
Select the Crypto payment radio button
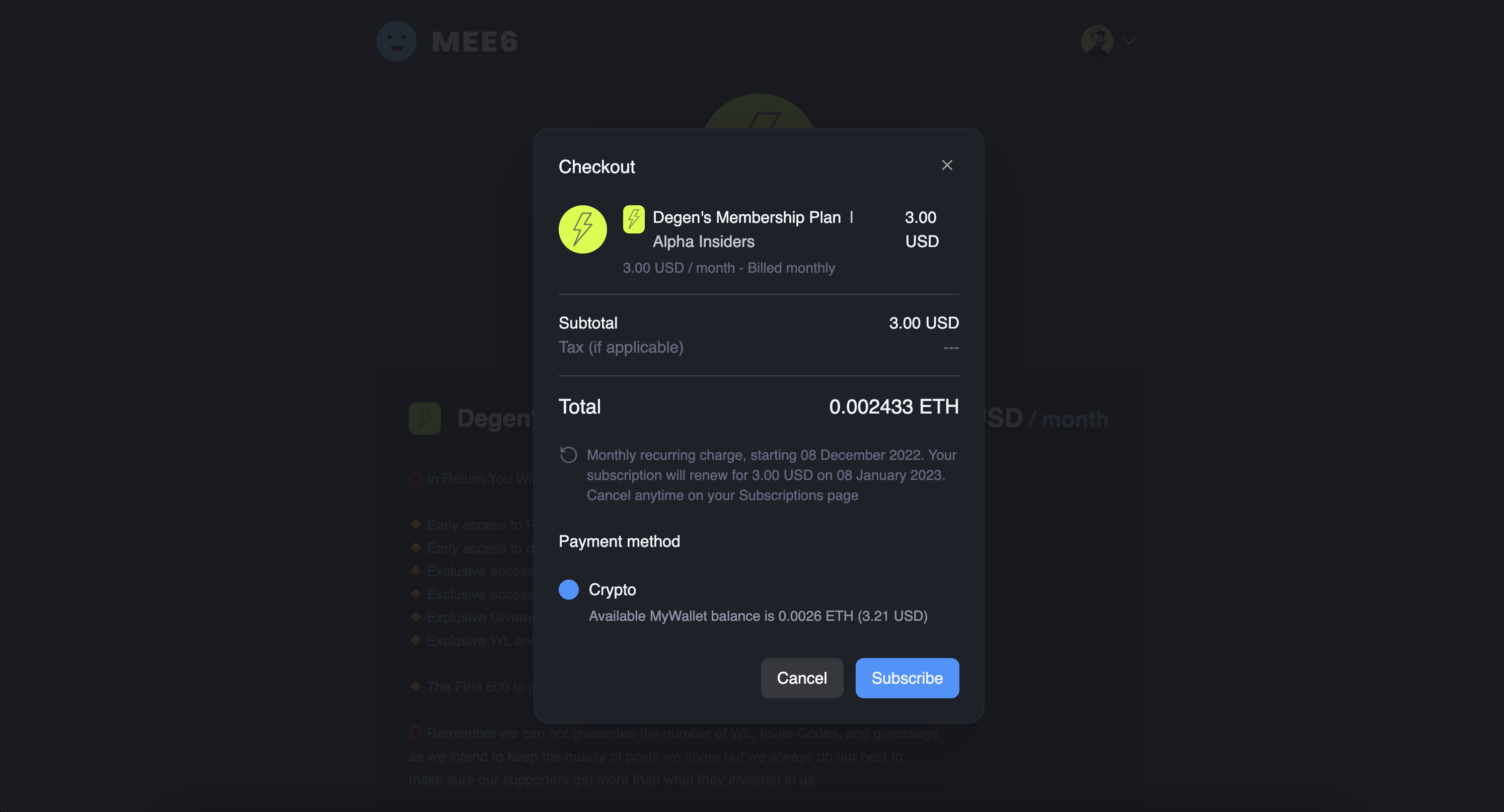coord(569,590)
